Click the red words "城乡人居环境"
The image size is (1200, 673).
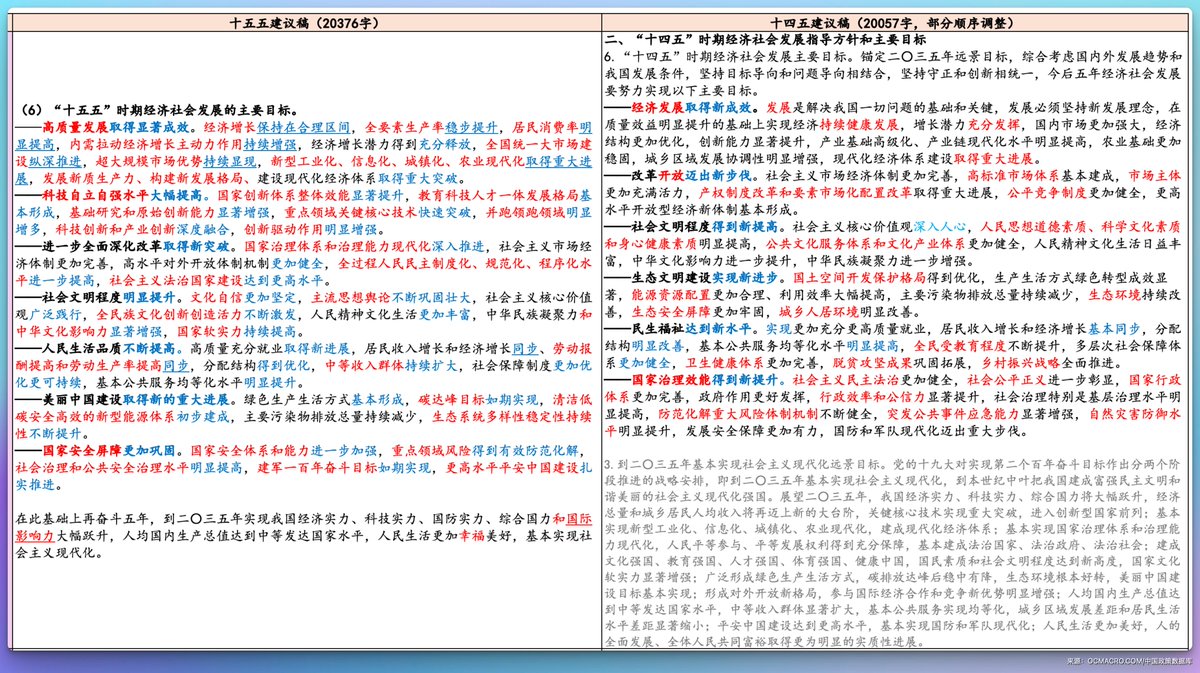(x=818, y=311)
